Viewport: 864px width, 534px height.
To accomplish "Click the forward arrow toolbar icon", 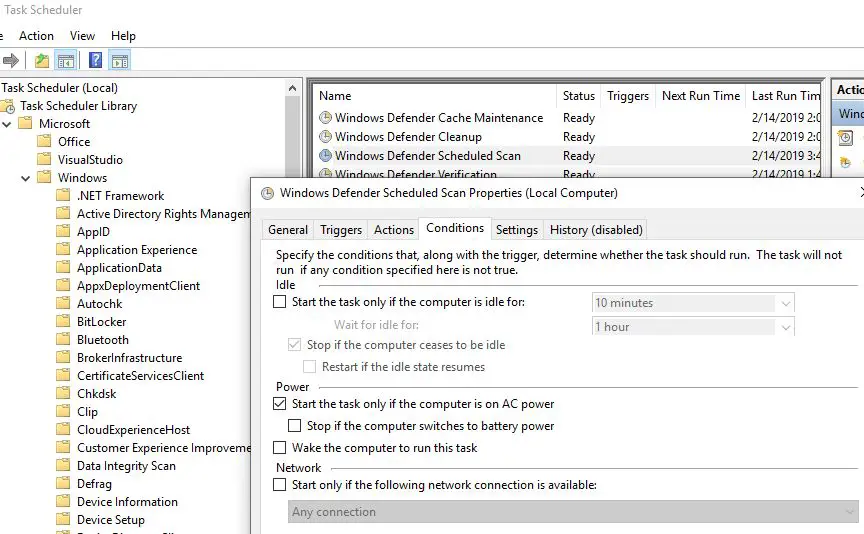I will pos(10,61).
